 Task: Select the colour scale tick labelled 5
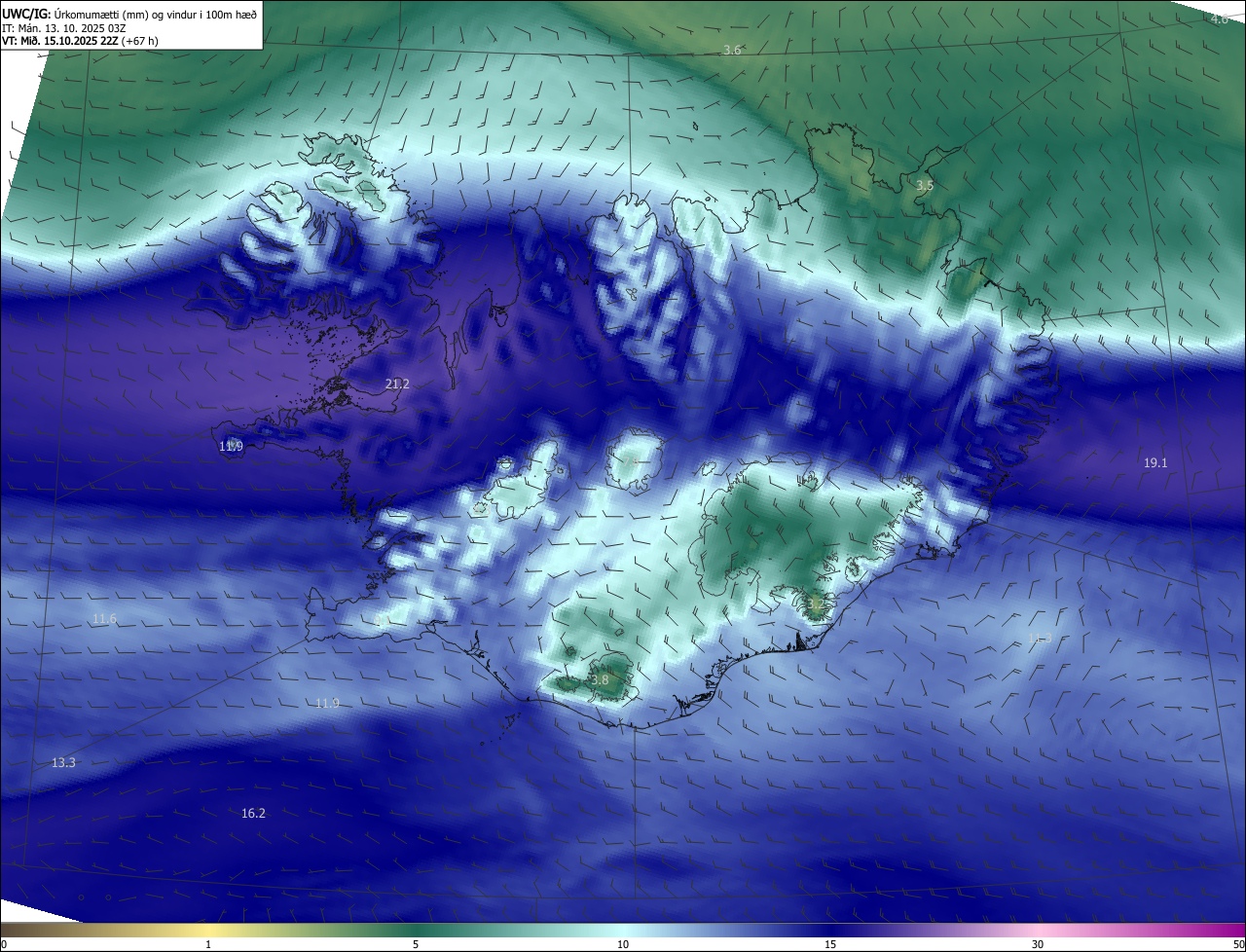coord(416,944)
